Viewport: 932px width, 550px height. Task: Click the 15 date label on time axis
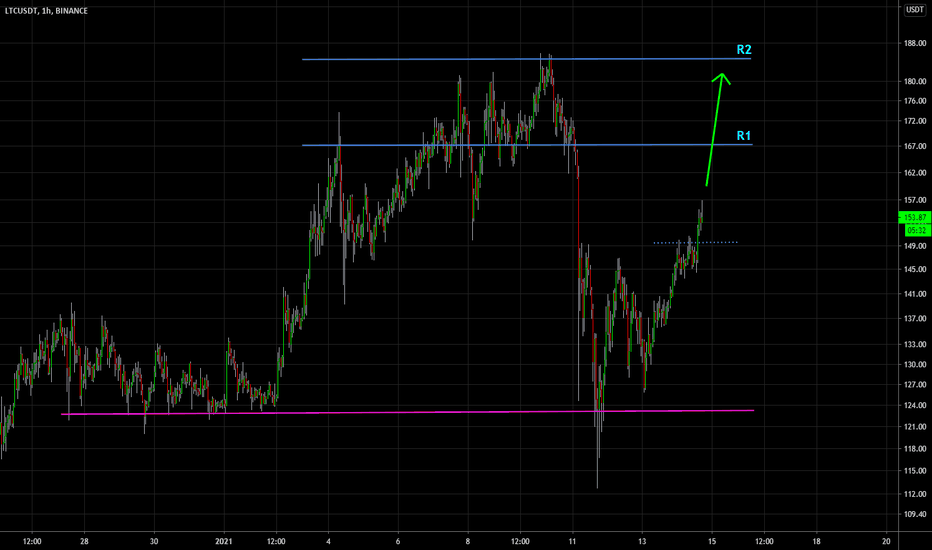pyautogui.click(x=712, y=541)
